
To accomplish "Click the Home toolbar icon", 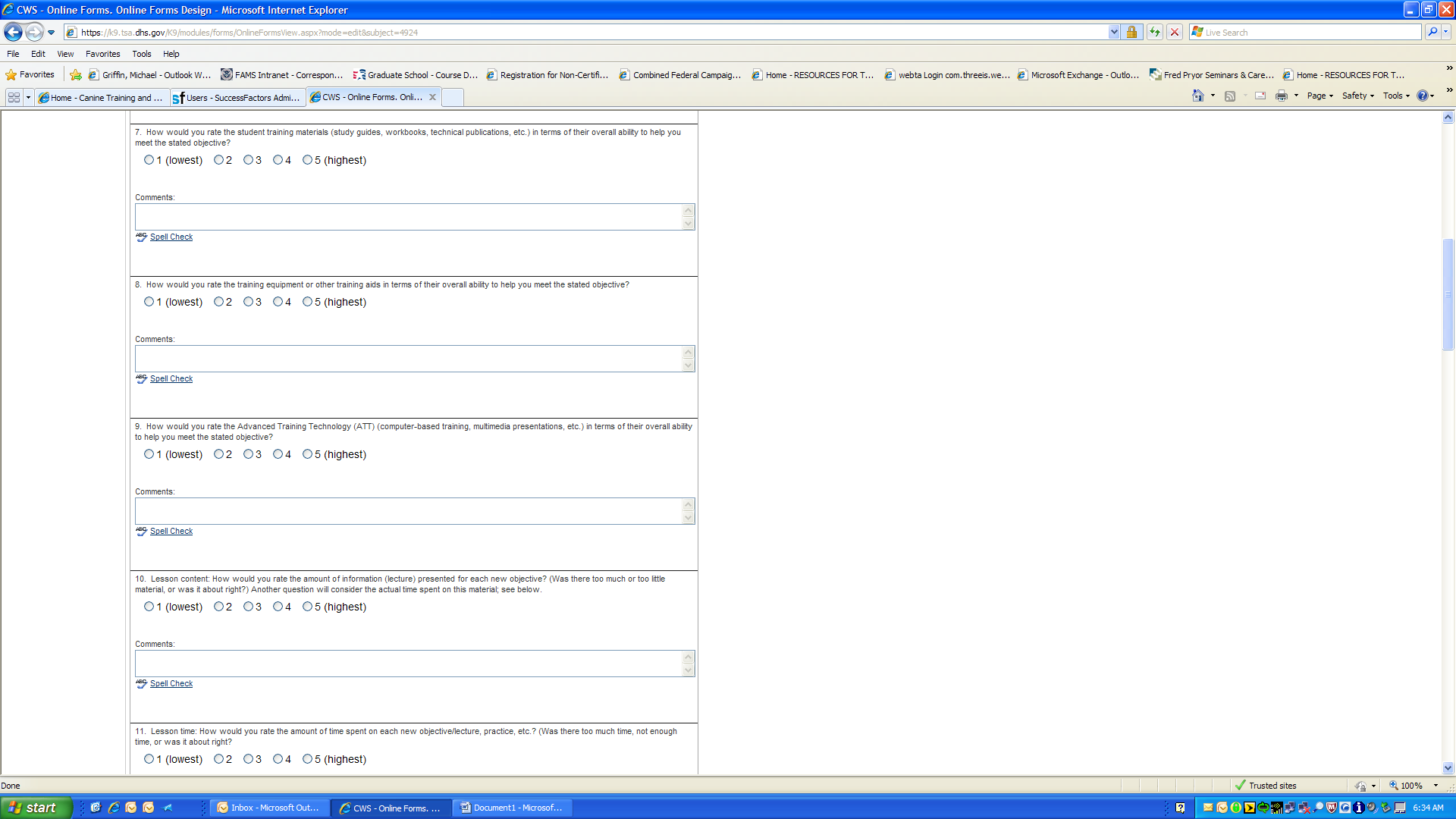I will pos(1198,96).
